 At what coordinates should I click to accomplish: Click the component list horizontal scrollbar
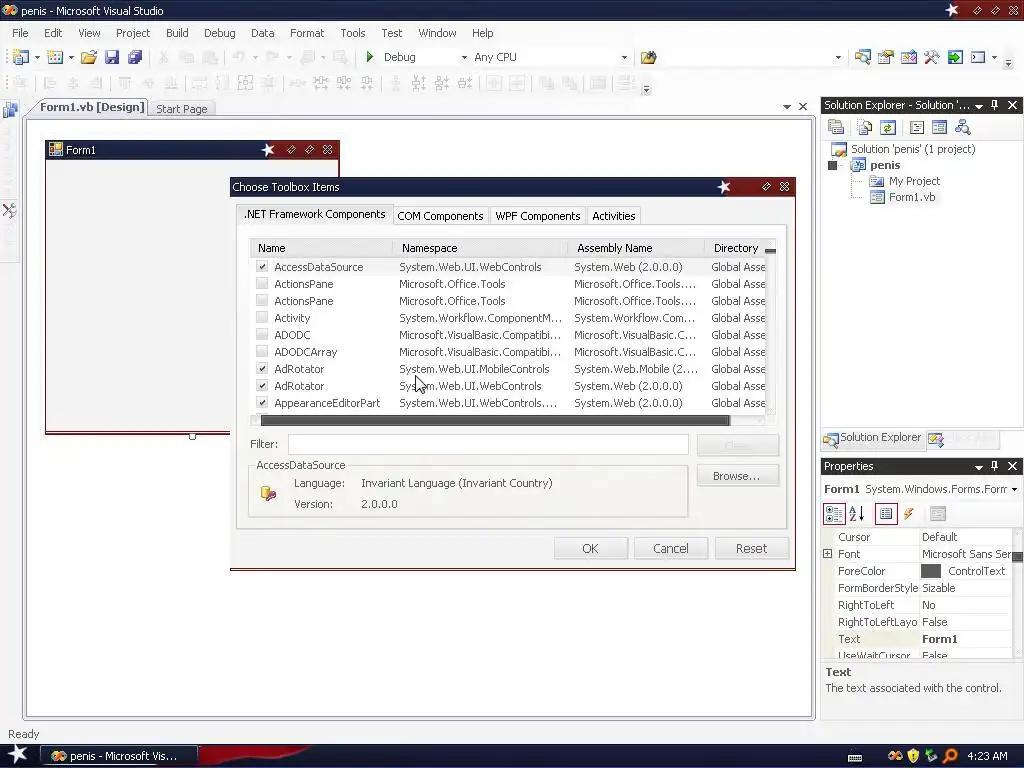click(x=494, y=421)
